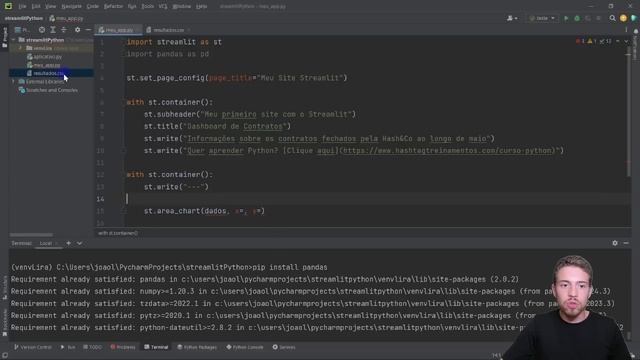Click the yellow warning count indicator
The image size is (640, 360).
592,41
